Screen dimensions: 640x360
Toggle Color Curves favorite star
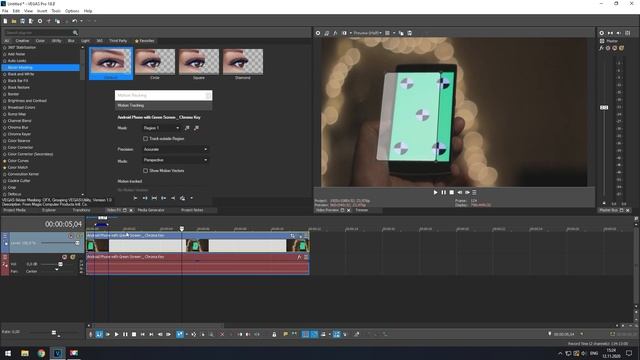(x=5, y=161)
